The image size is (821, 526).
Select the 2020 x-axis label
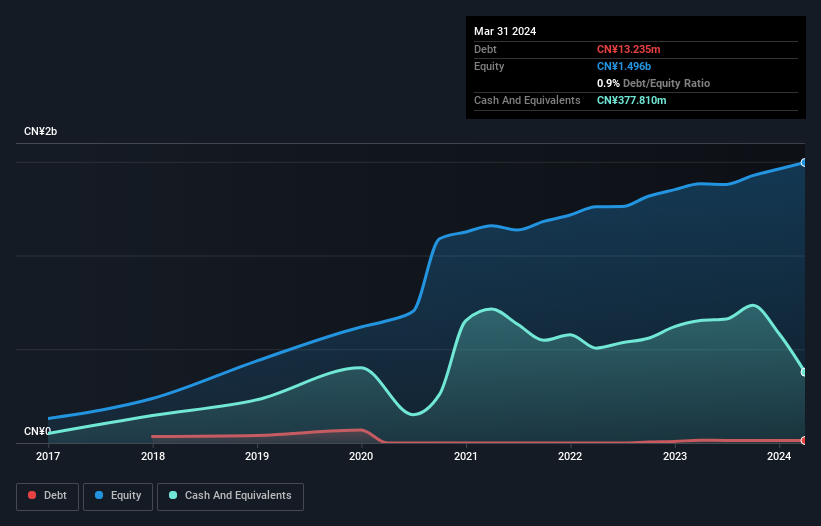[x=361, y=457]
